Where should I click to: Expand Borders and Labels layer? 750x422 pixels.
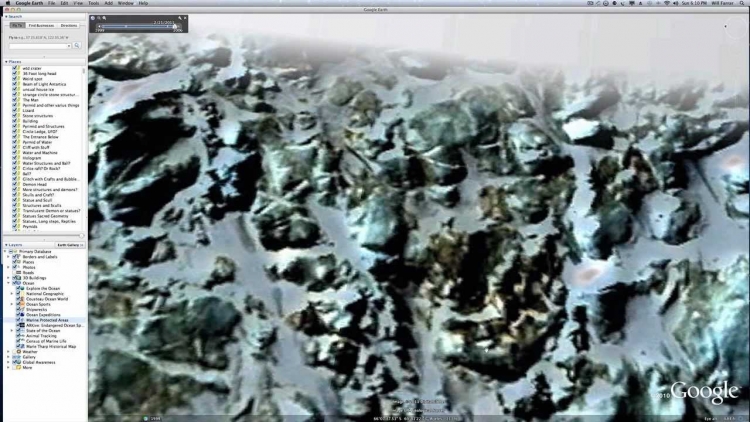[x=8, y=257]
